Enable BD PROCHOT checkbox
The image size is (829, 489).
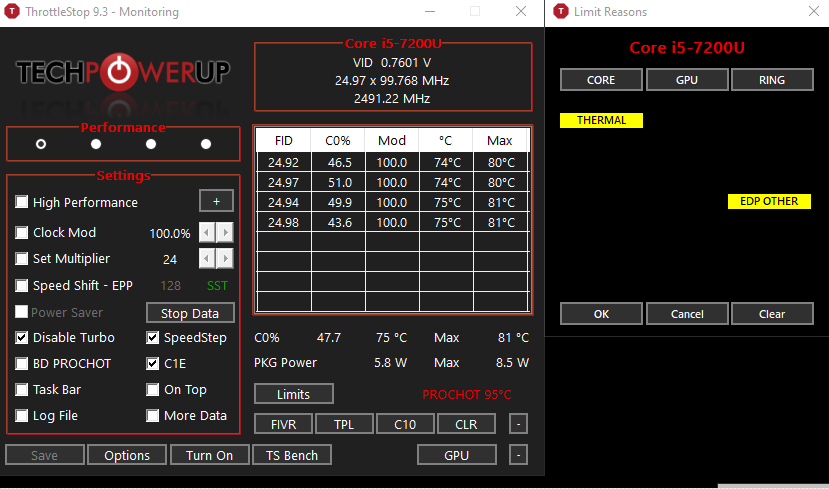(22, 364)
